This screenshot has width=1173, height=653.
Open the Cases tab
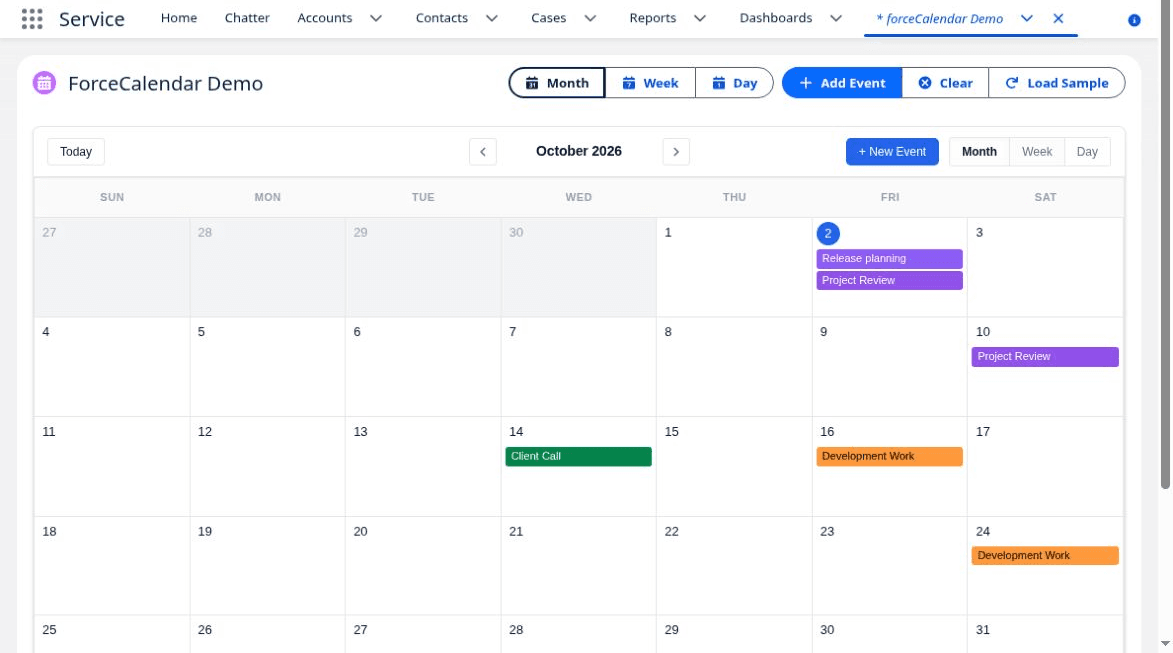click(548, 18)
